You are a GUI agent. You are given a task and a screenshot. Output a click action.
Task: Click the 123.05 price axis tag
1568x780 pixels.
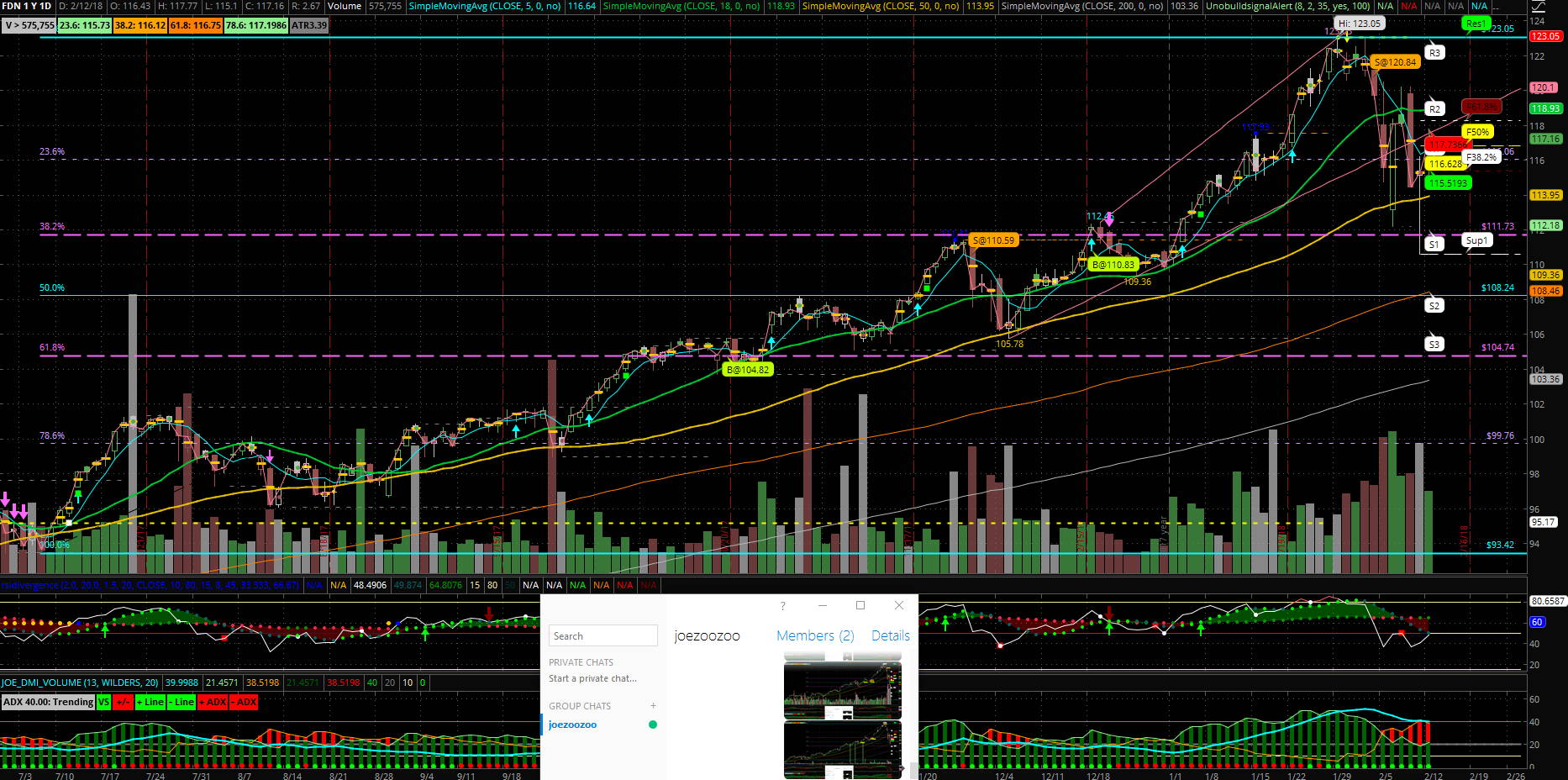coord(1545,36)
